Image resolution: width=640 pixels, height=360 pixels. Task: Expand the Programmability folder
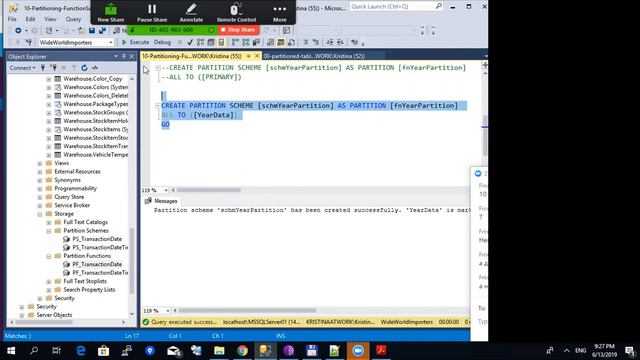[40, 189]
